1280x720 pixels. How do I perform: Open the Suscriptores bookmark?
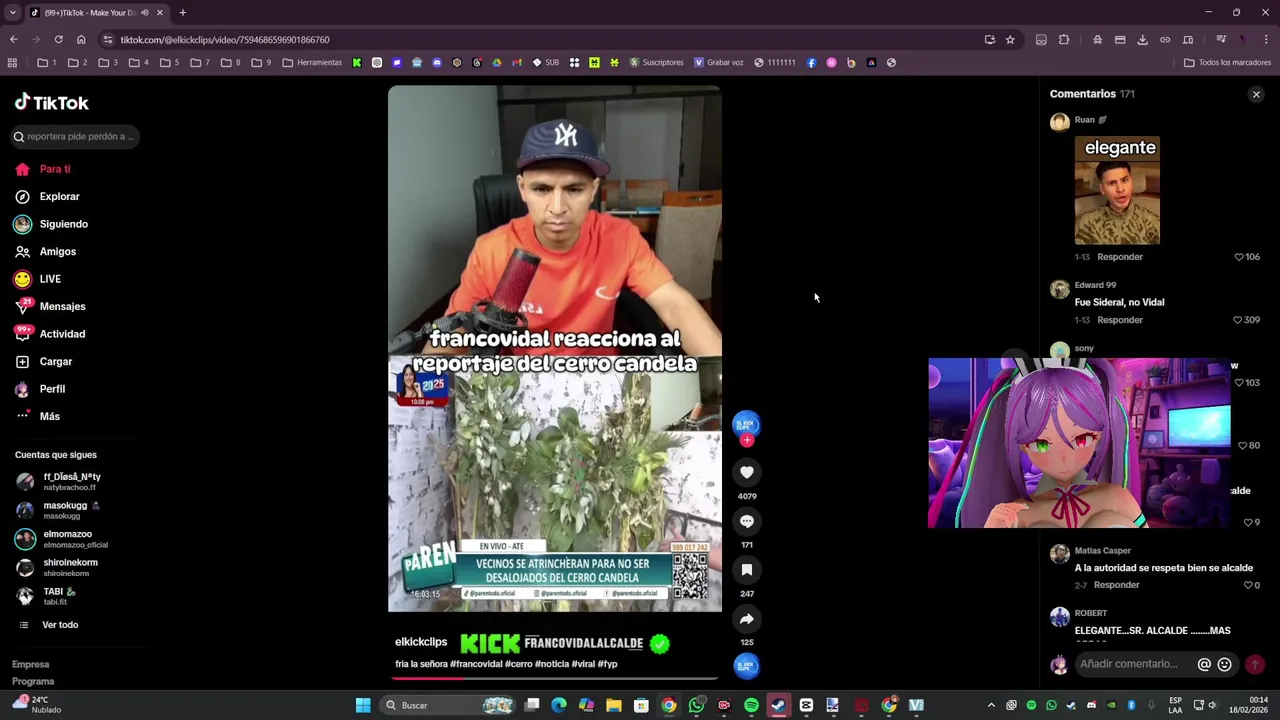656,63
